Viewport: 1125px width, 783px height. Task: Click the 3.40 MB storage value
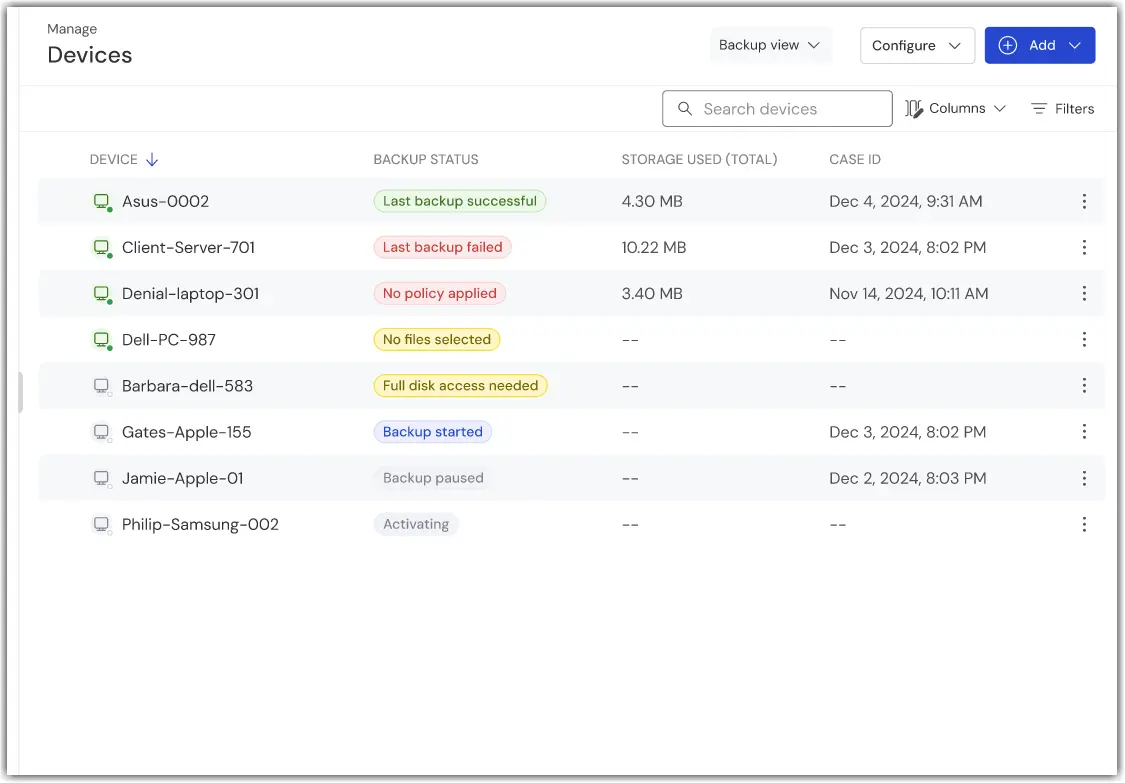point(651,294)
